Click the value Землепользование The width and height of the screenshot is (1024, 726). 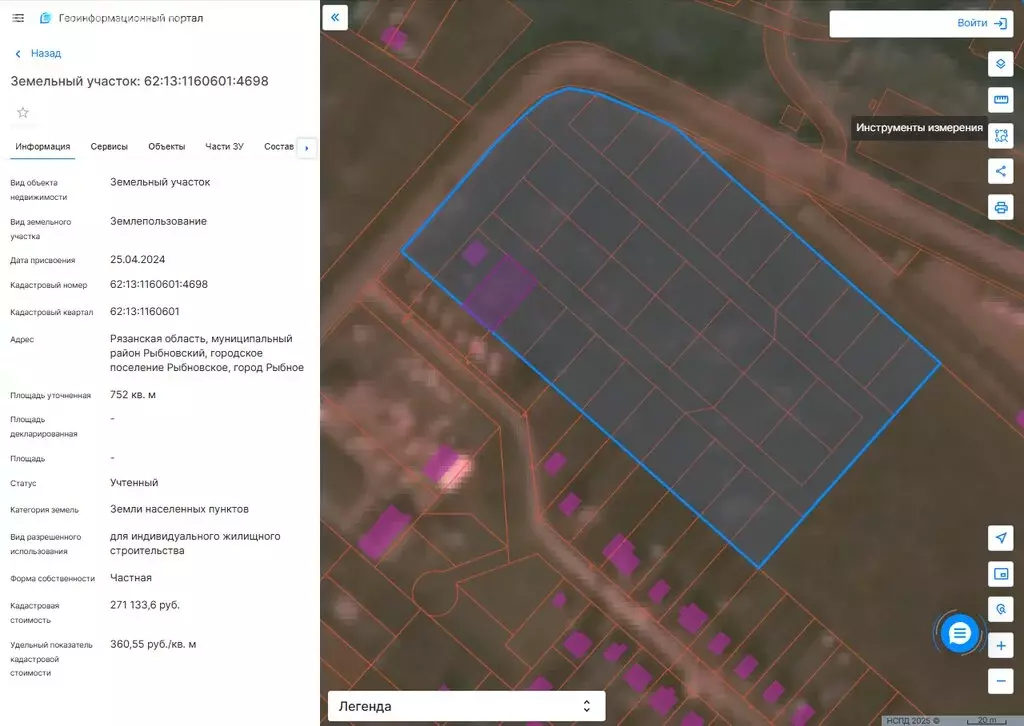[x=158, y=221]
